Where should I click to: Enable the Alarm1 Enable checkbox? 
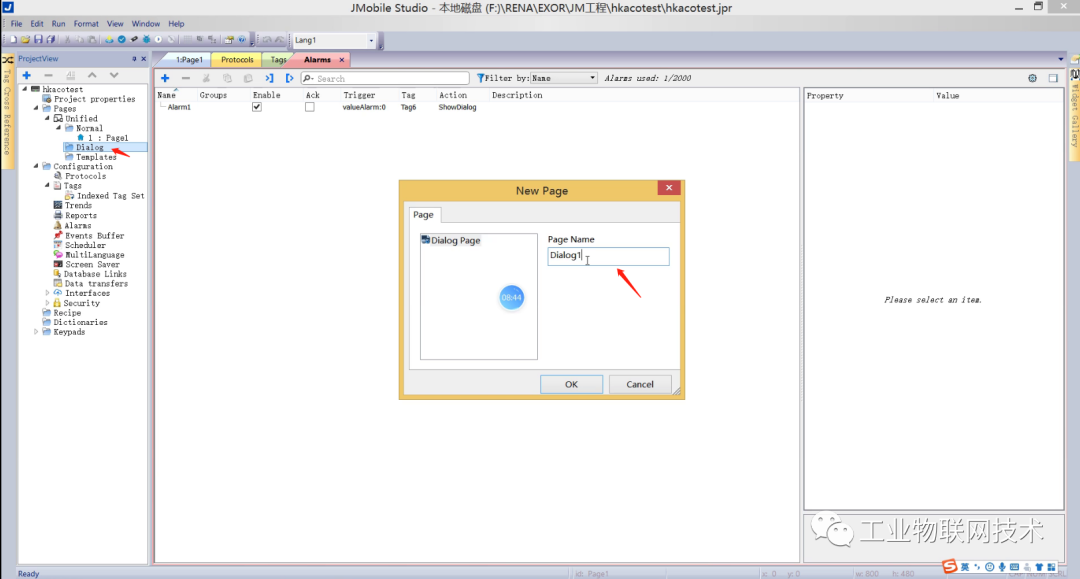pyautogui.click(x=257, y=107)
